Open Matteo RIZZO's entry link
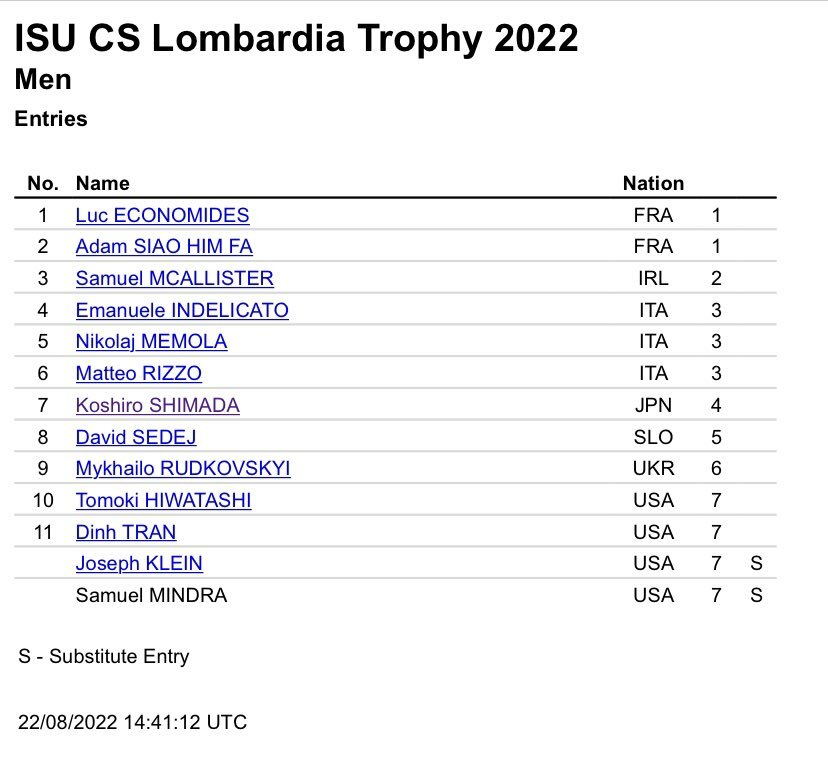Screen dimensions: 828x771 click(x=139, y=374)
